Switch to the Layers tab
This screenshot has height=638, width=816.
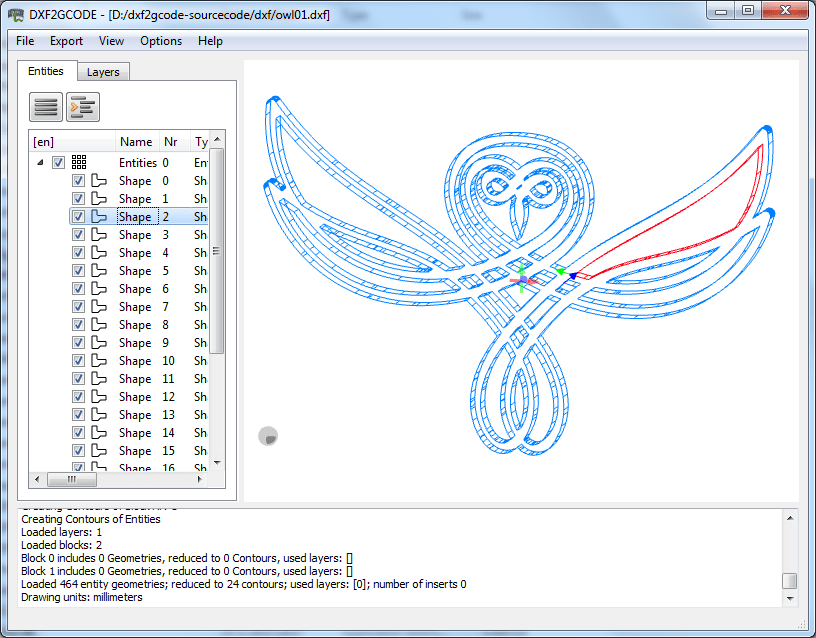pos(103,71)
